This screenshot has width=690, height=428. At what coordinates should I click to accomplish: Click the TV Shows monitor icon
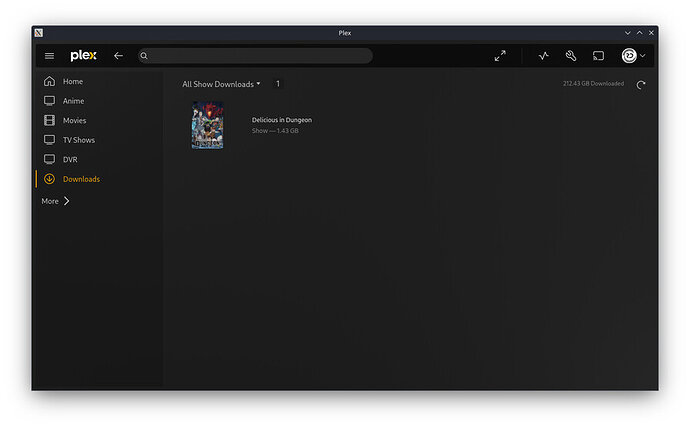point(49,140)
